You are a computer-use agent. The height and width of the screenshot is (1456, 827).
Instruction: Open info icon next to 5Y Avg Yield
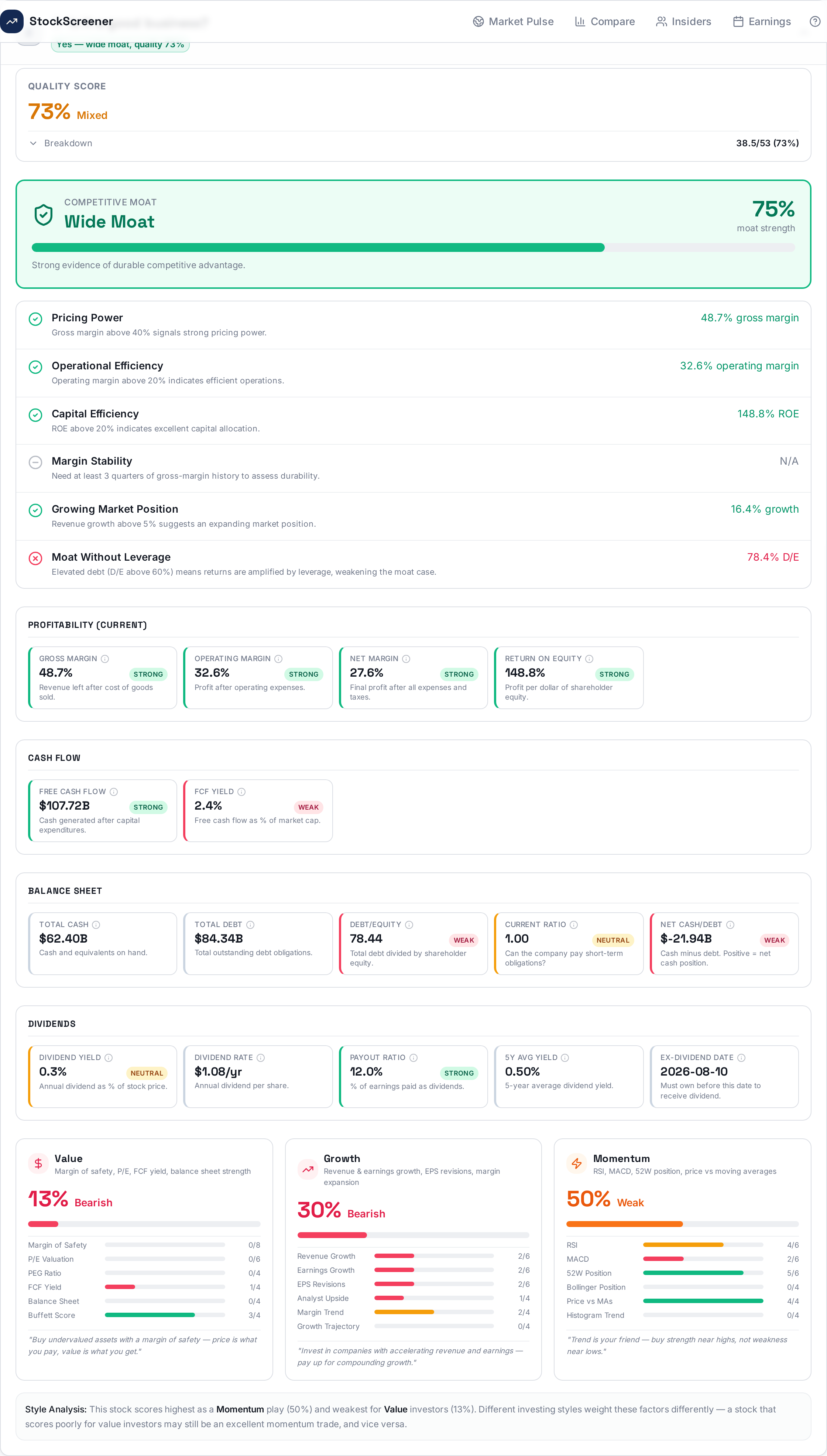565,1058
